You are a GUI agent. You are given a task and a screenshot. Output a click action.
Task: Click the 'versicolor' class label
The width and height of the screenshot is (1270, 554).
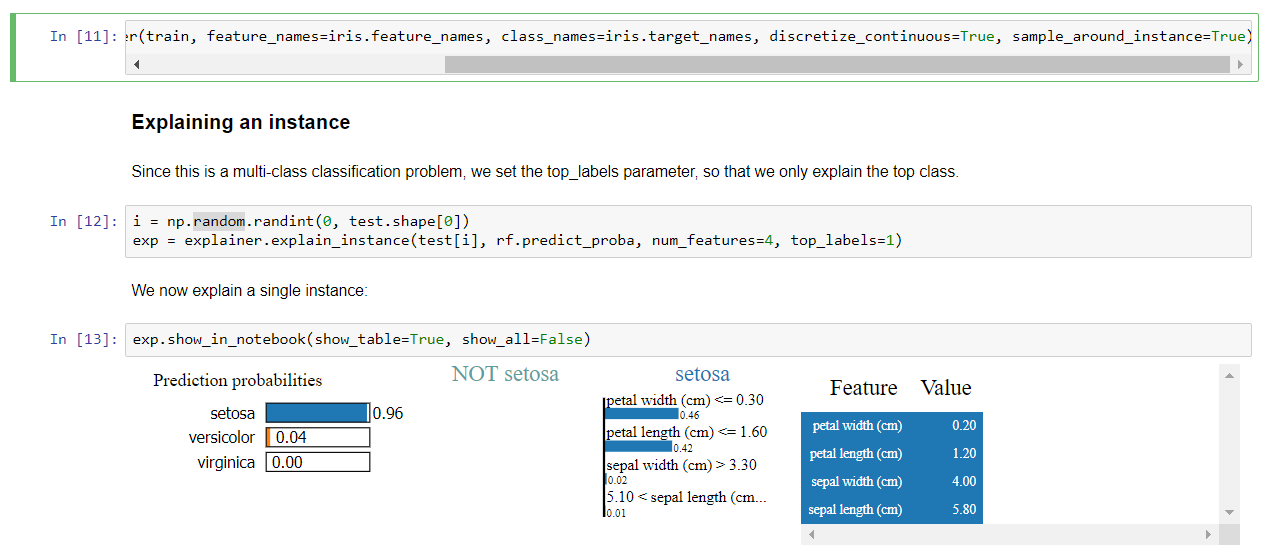[x=222, y=438]
